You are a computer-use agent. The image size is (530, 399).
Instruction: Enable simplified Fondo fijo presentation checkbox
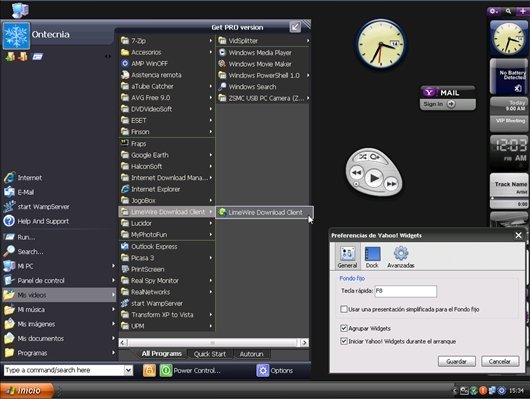[344, 309]
